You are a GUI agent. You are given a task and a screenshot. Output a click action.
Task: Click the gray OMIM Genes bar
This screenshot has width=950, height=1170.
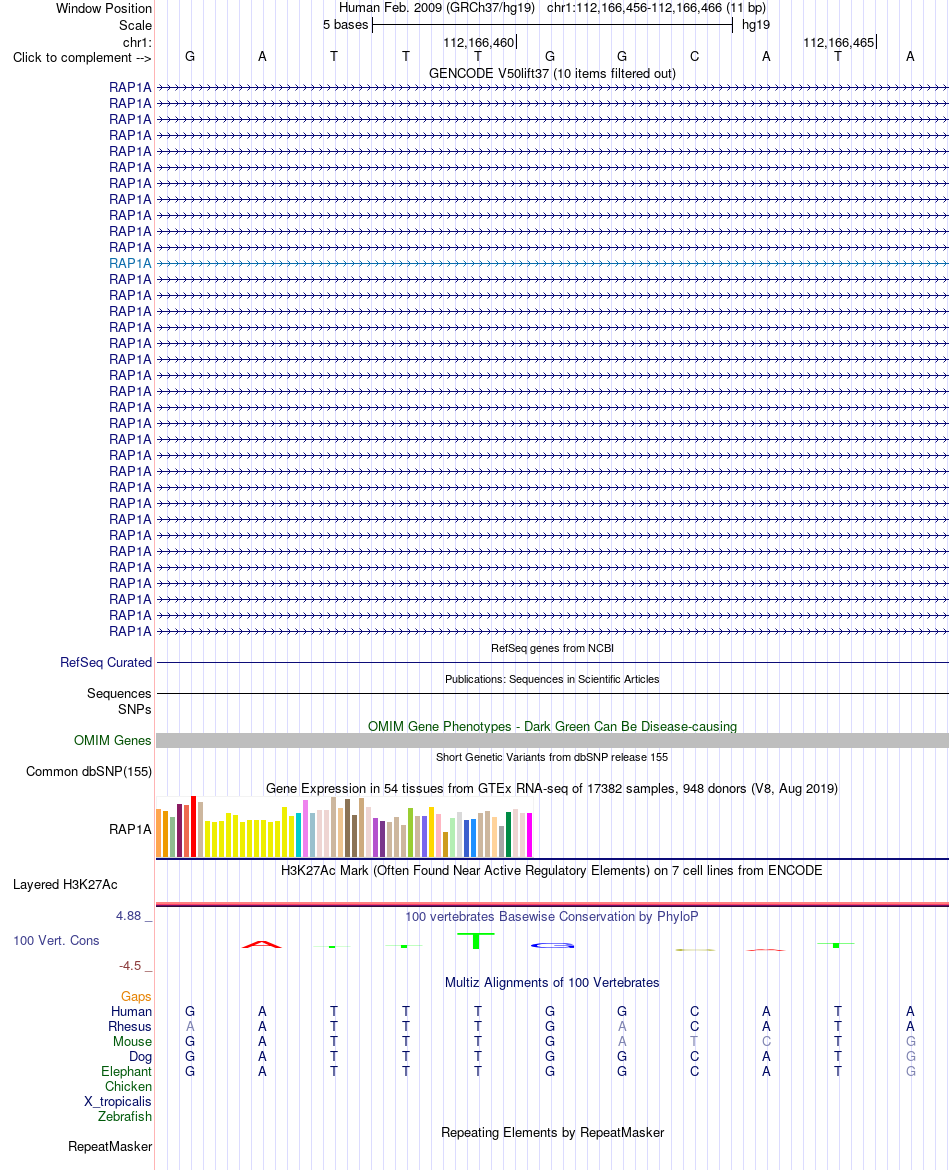[552, 740]
